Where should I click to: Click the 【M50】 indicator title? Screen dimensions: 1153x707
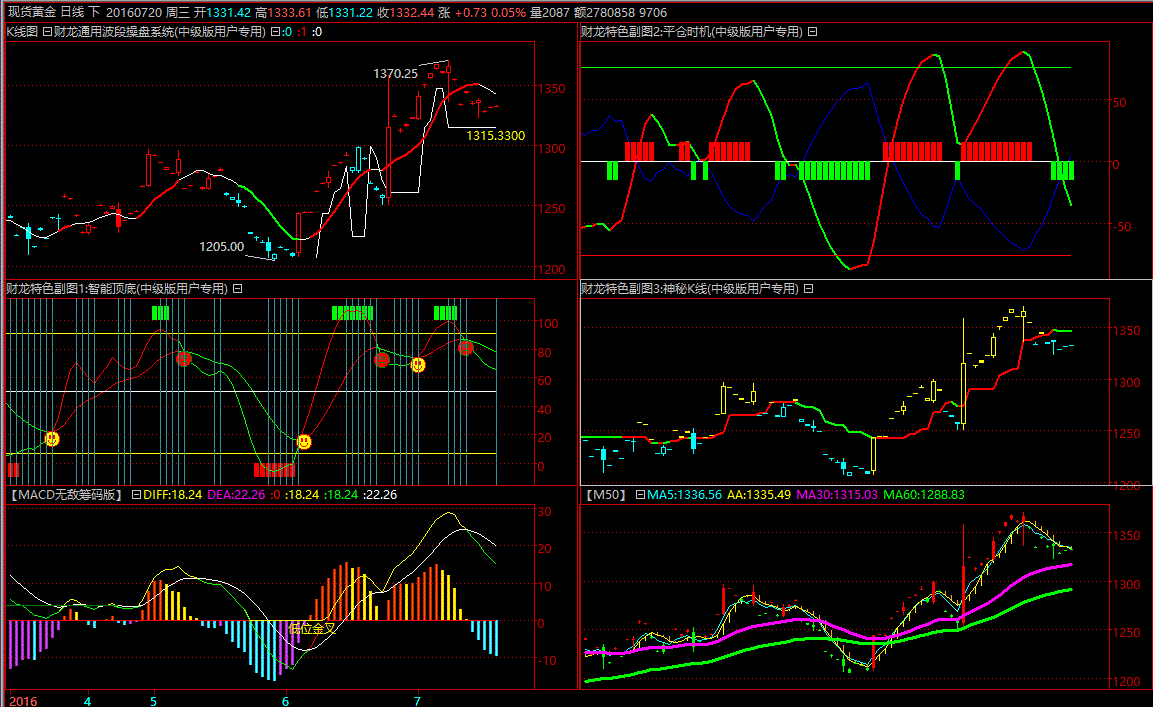[605, 494]
